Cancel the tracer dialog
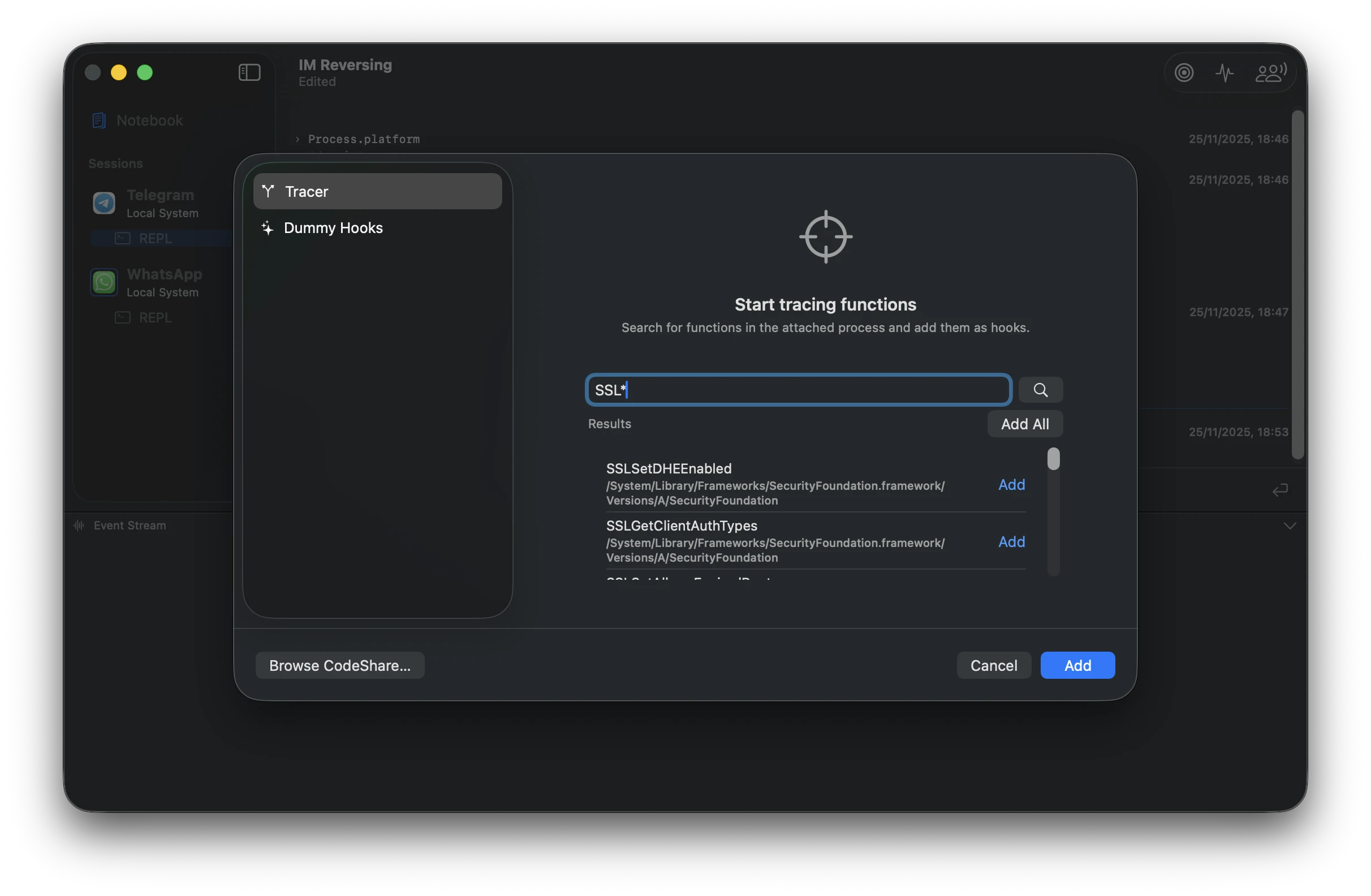 pyautogui.click(x=994, y=666)
